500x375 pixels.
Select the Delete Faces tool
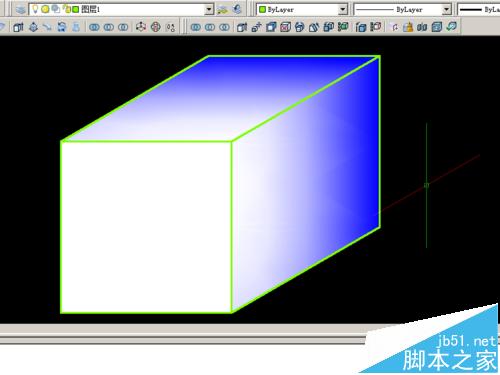[285, 27]
